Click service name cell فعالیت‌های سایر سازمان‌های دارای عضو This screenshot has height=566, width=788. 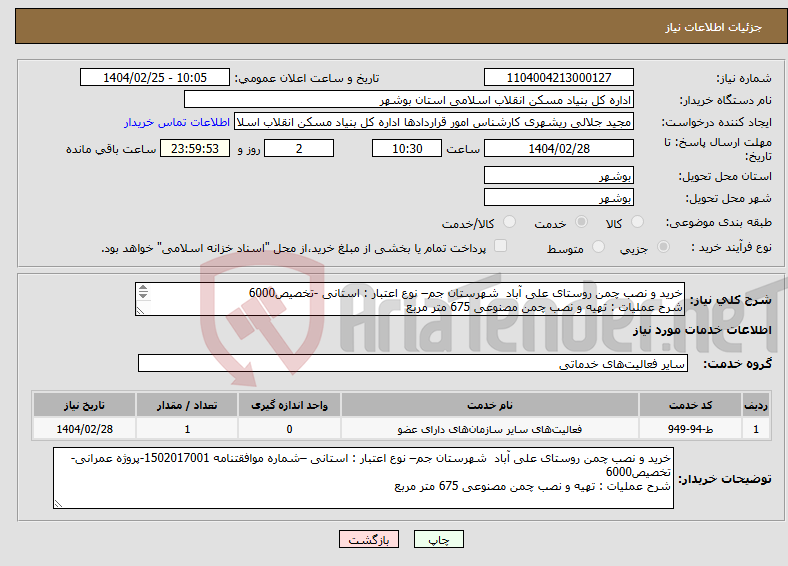(x=489, y=429)
